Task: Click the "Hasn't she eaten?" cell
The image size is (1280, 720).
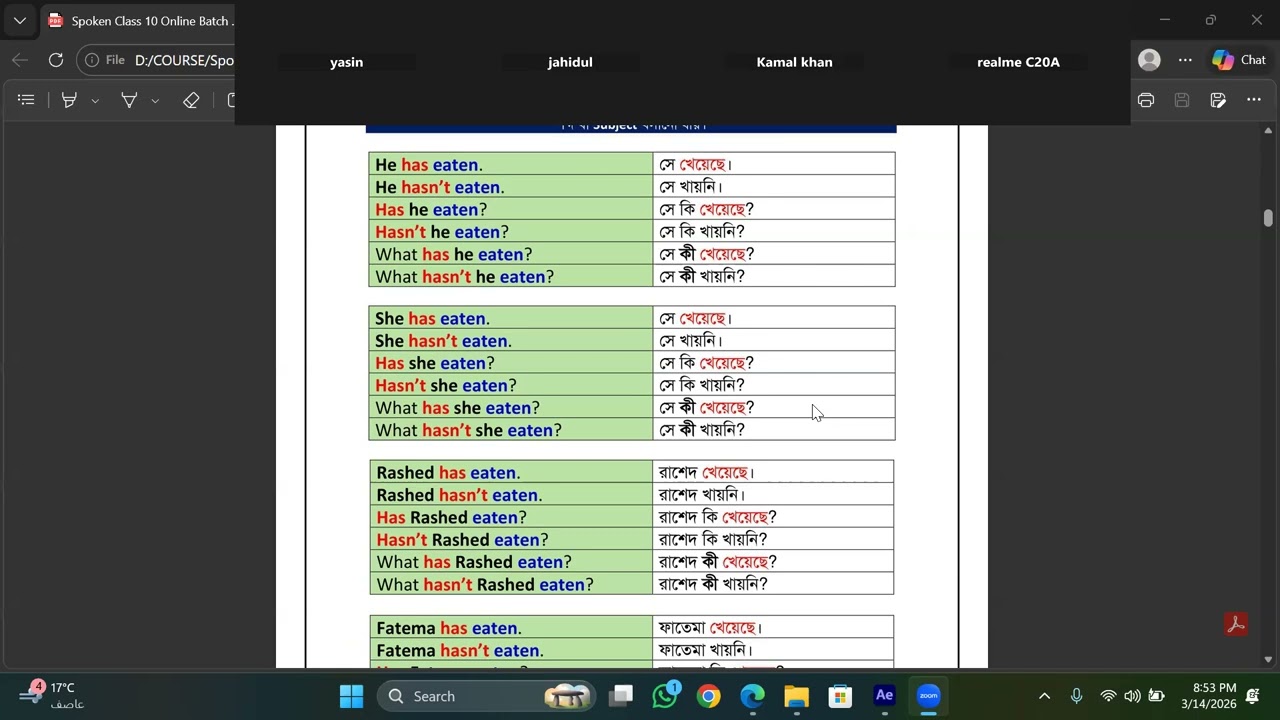Action: coord(511,385)
